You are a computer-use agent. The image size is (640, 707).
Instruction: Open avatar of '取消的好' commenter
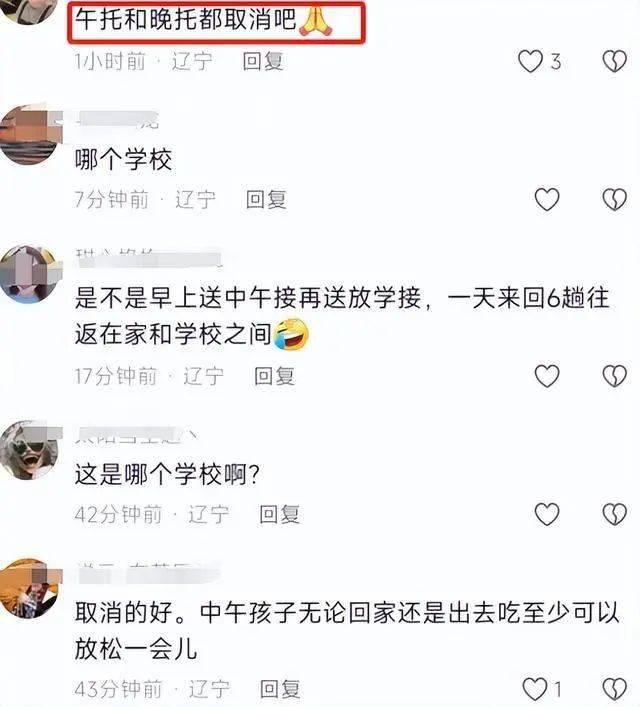(x=30, y=588)
